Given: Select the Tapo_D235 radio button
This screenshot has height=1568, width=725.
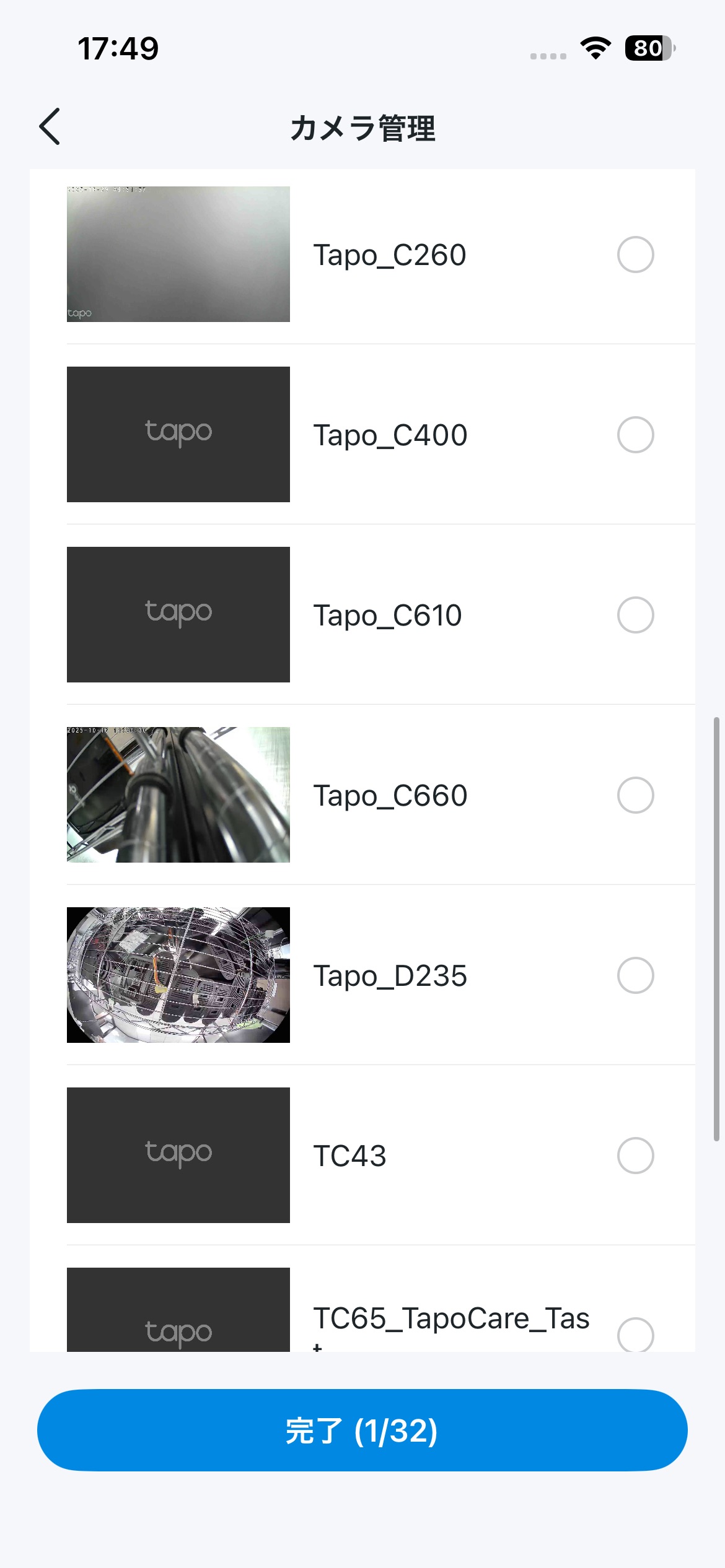Looking at the screenshot, I should click(x=635, y=975).
